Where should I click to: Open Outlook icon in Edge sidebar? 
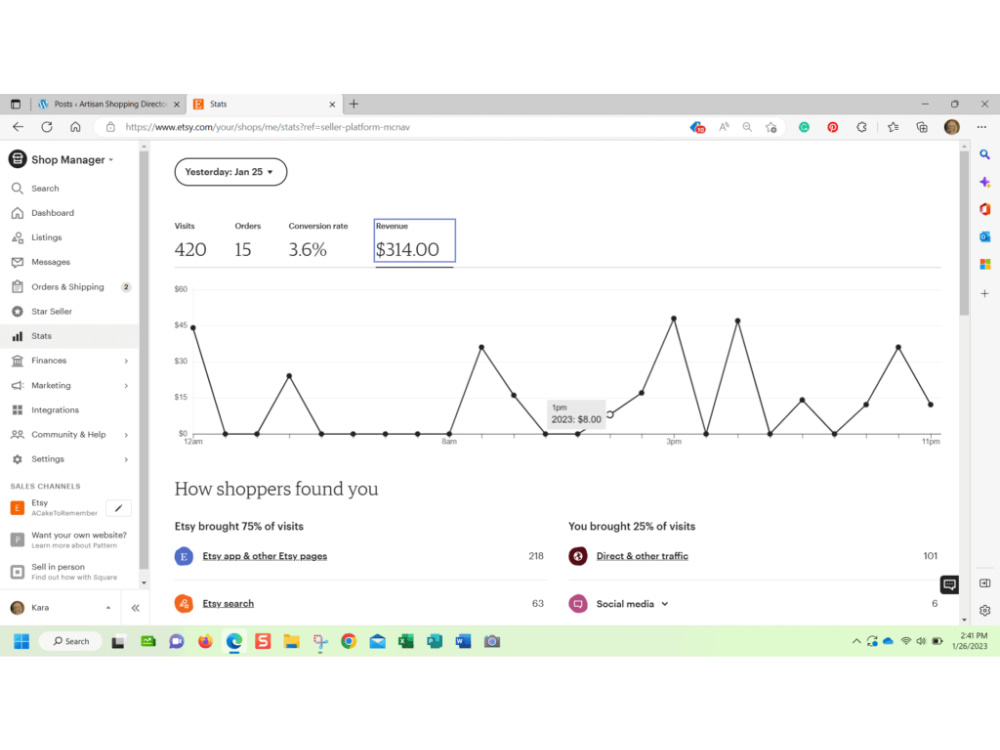[x=985, y=237]
